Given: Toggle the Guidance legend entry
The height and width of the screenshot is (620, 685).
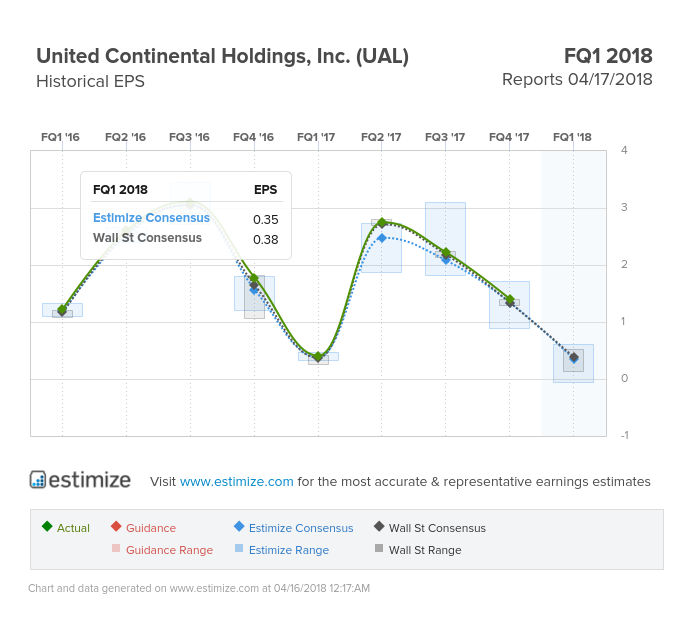Looking at the screenshot, I should click(x=143, y=528).
